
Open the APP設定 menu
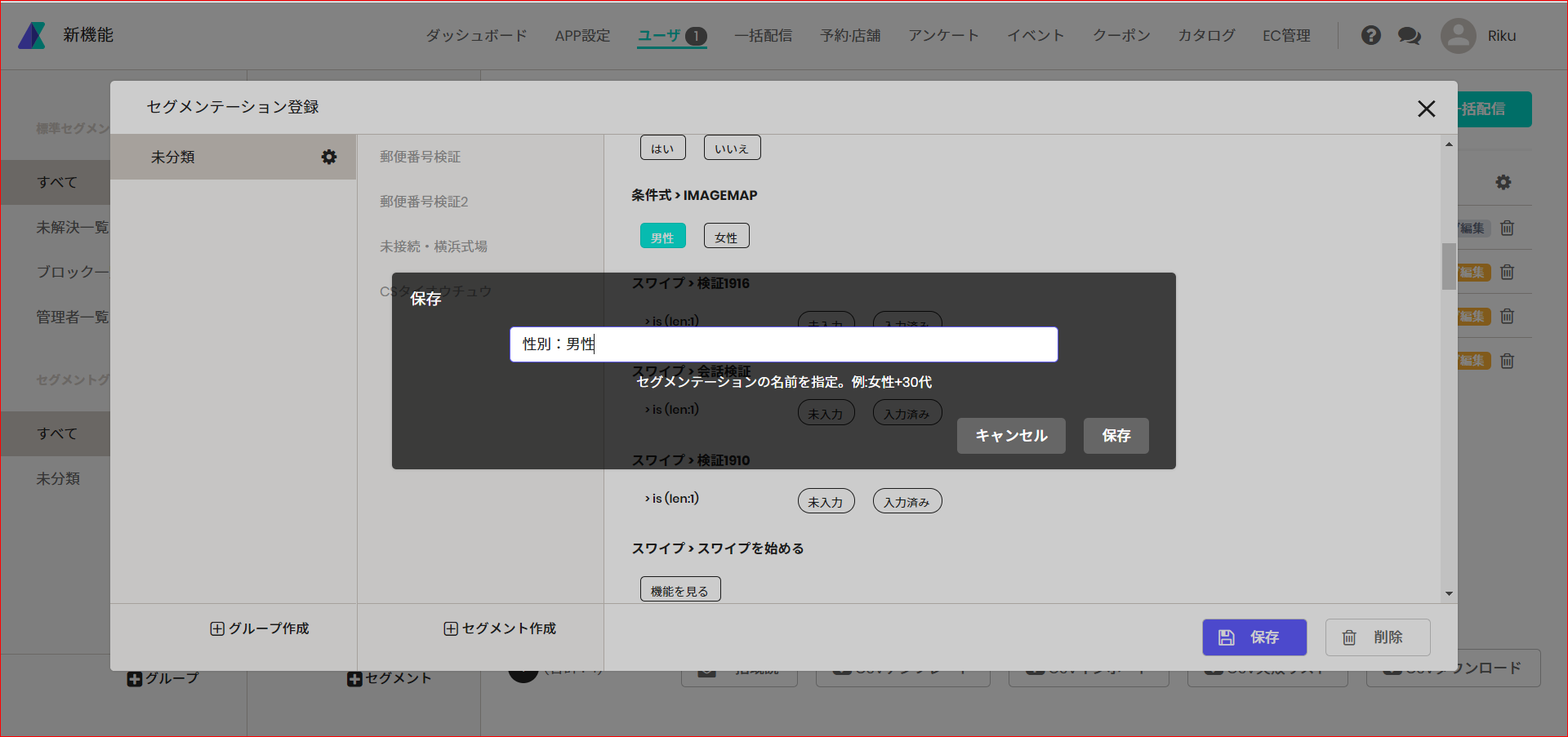pos(582,36)
